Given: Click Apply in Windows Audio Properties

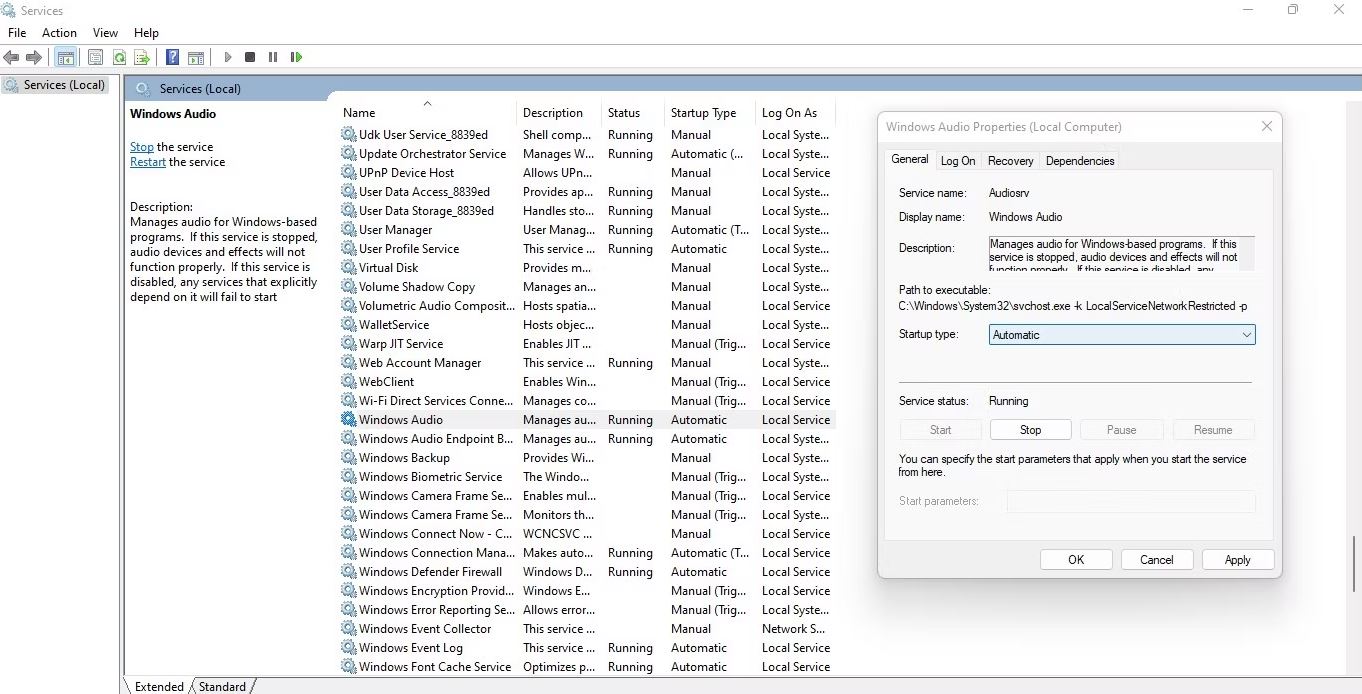Looking at the screenshot, I should pyautogui.click(x=1238, y=560).
